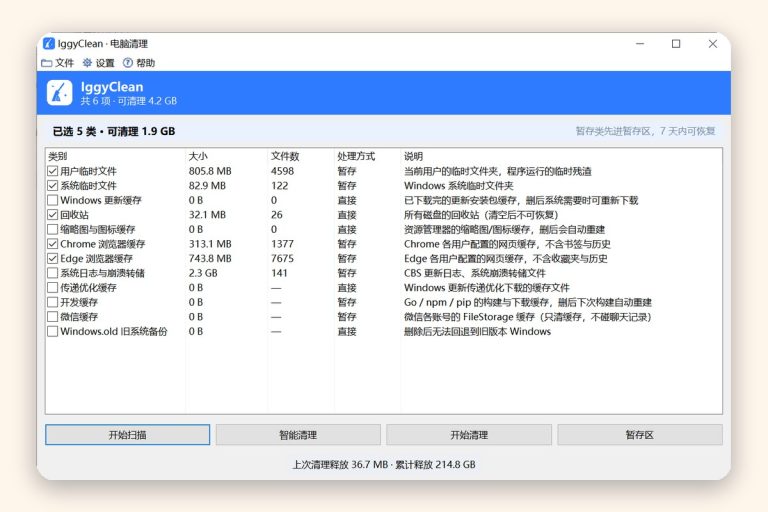Select size value 82.9 MB
This screenshot has height=512, width=768.
coord(207,186)
